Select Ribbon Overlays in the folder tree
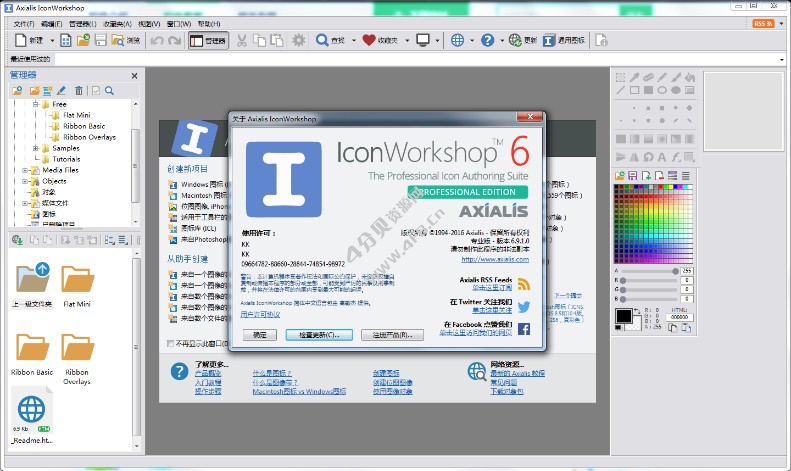This screenshot has height=471, width=791. click(89, 137)
